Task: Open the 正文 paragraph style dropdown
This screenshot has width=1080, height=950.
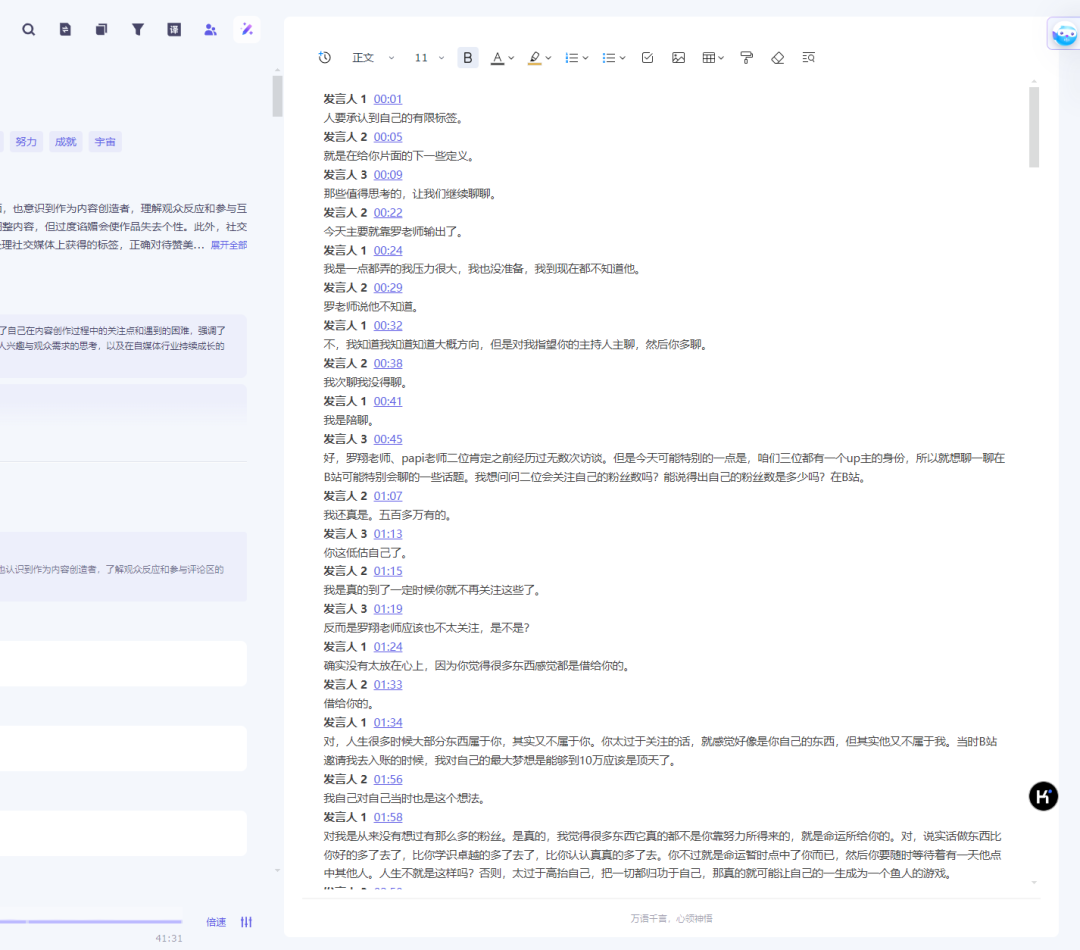Action: point(373,58)
